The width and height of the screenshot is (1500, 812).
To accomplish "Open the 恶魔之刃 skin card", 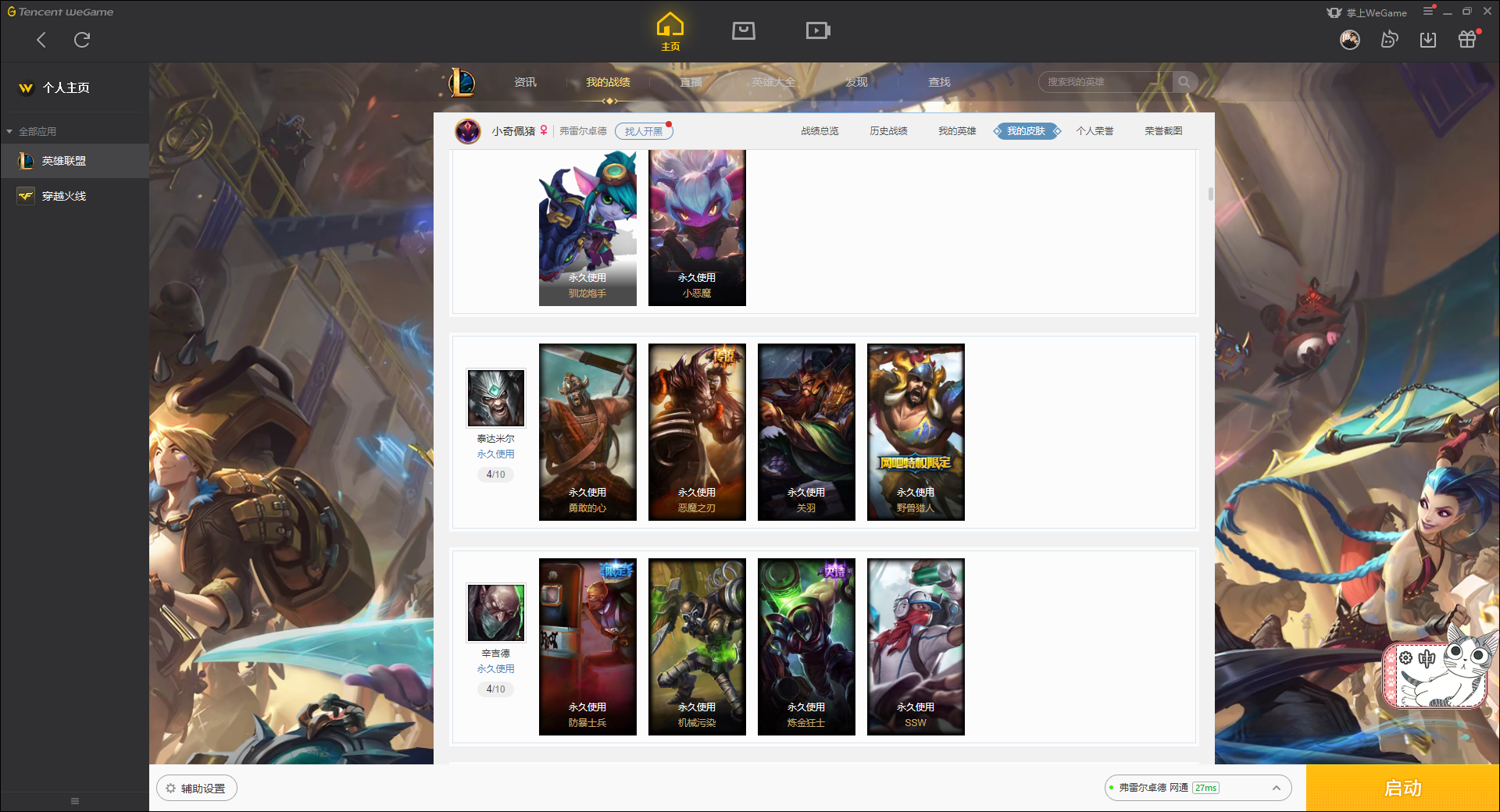I will [x=697, y=432].
